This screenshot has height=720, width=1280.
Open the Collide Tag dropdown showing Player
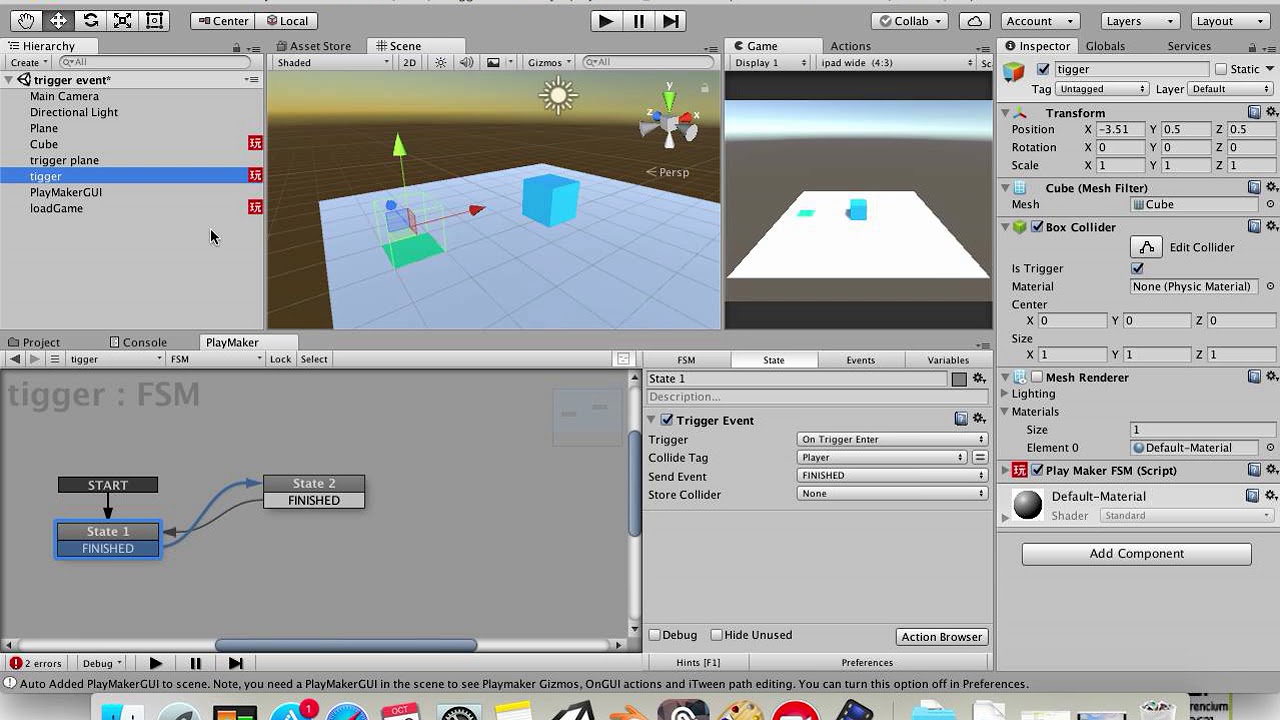pyautogui.click(x=883, y=457)
